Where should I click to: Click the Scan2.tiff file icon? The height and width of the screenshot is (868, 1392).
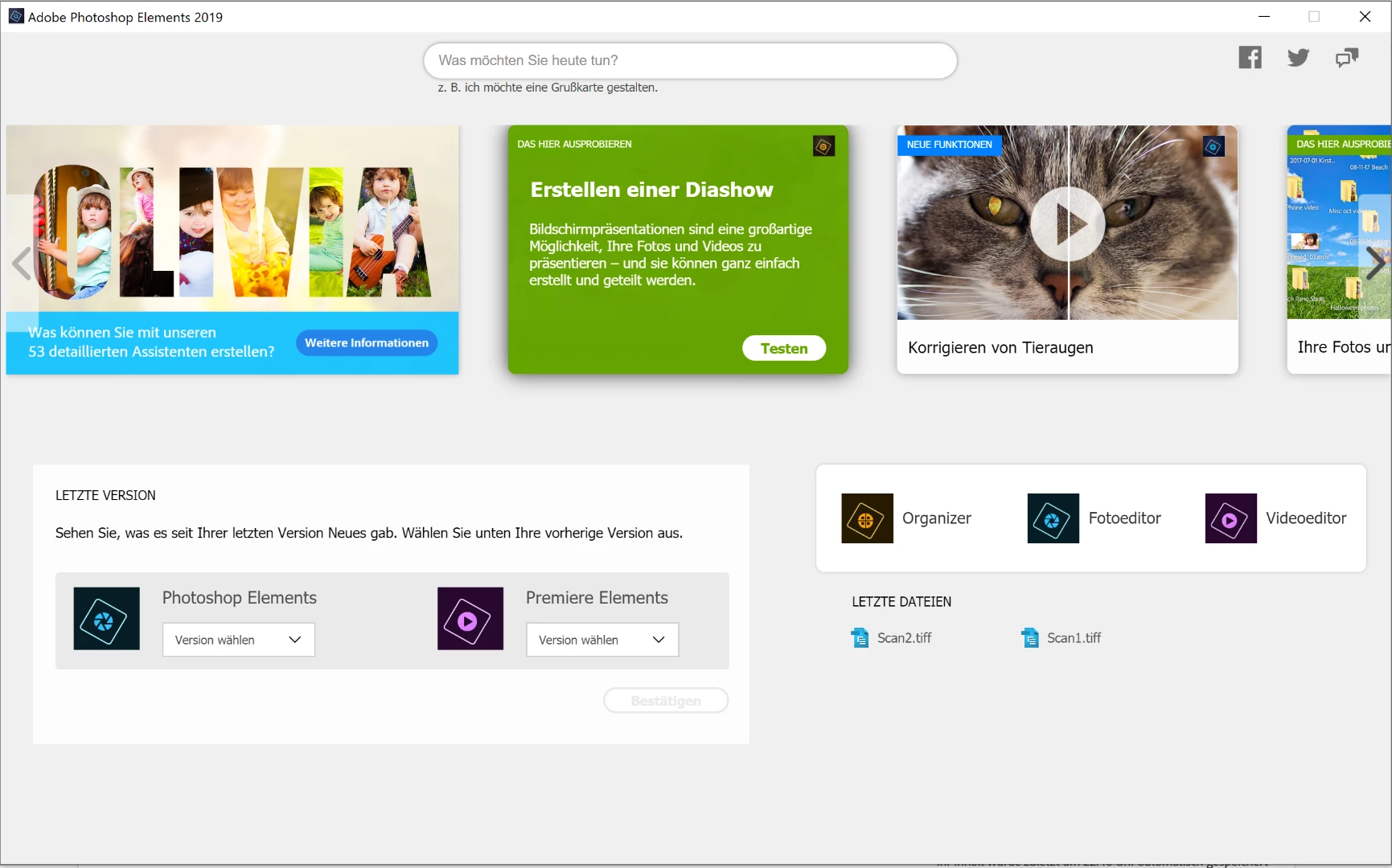[860, 638]
